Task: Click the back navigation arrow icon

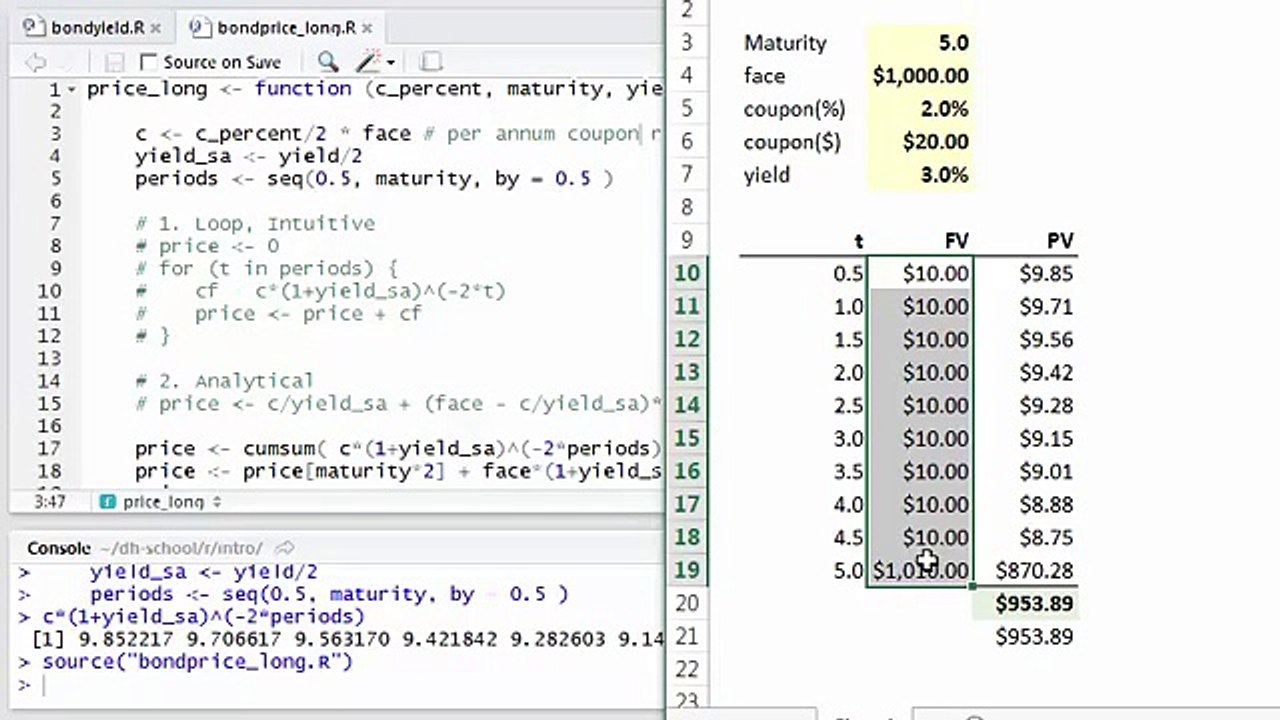Action: click(x=35, y=62)
